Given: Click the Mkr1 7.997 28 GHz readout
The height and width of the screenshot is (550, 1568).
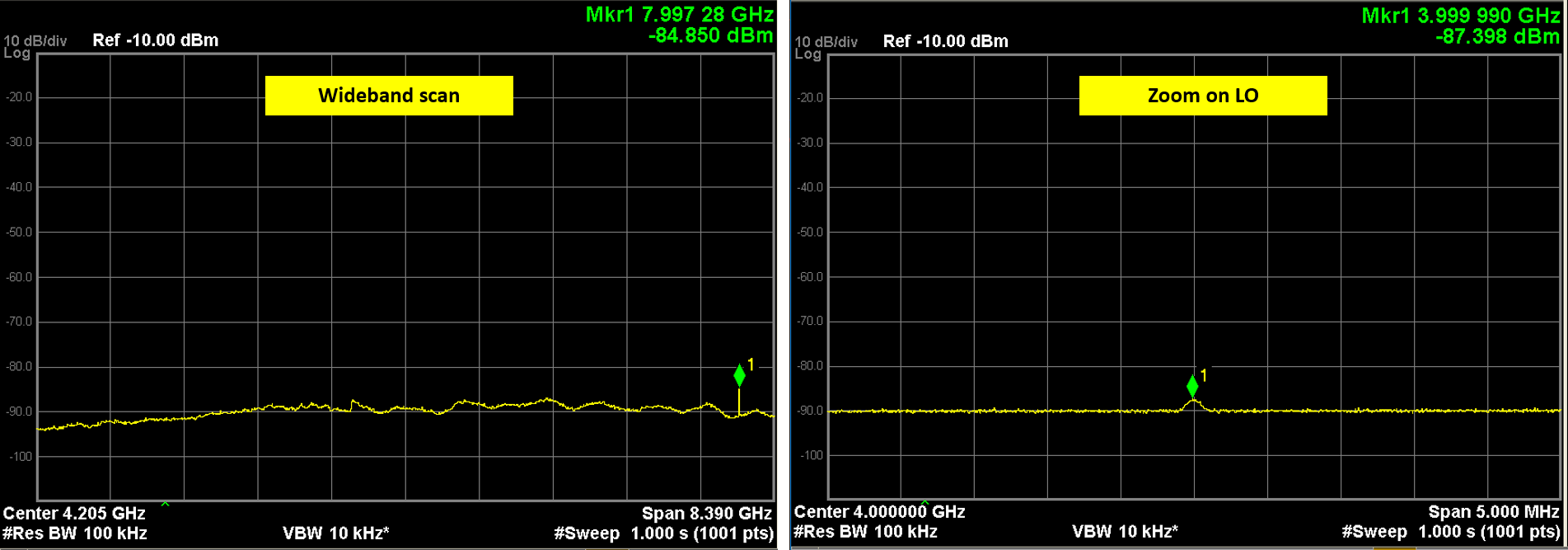Looking at the screenshot, I should [x=679, y=15].
